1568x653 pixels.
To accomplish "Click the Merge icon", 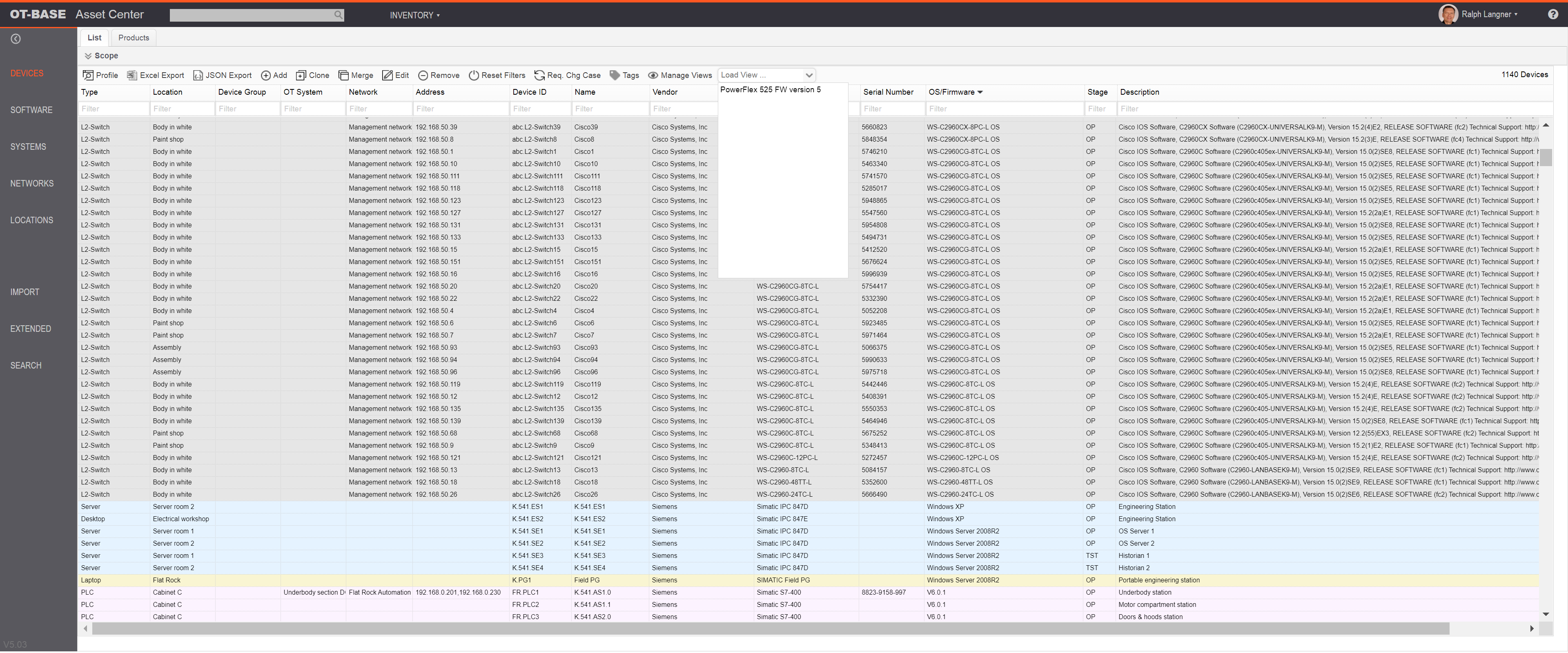I will 343,76.
